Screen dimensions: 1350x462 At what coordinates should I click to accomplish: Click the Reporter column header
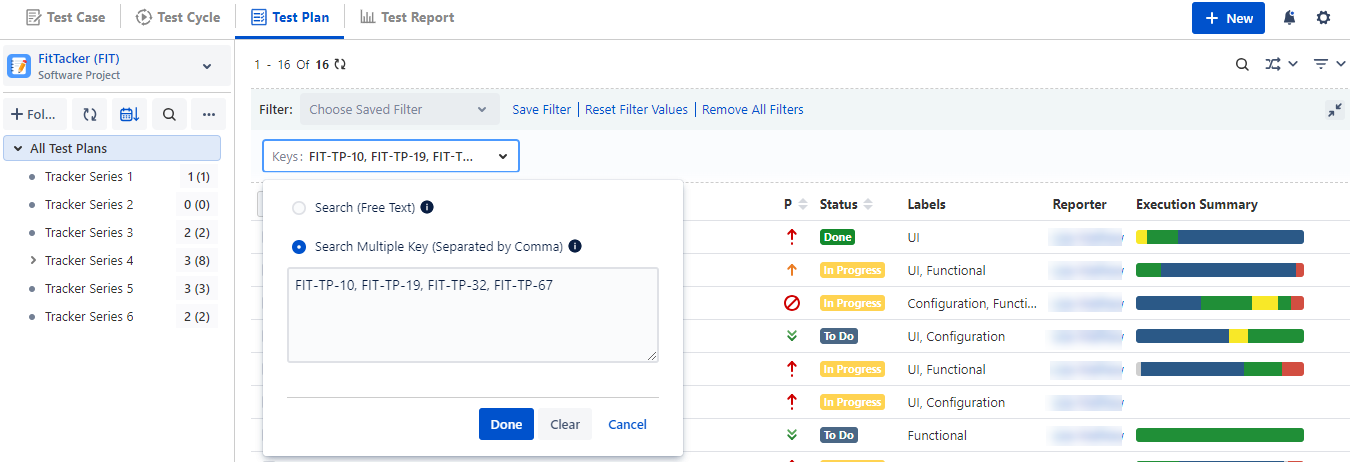(1080, 204)
